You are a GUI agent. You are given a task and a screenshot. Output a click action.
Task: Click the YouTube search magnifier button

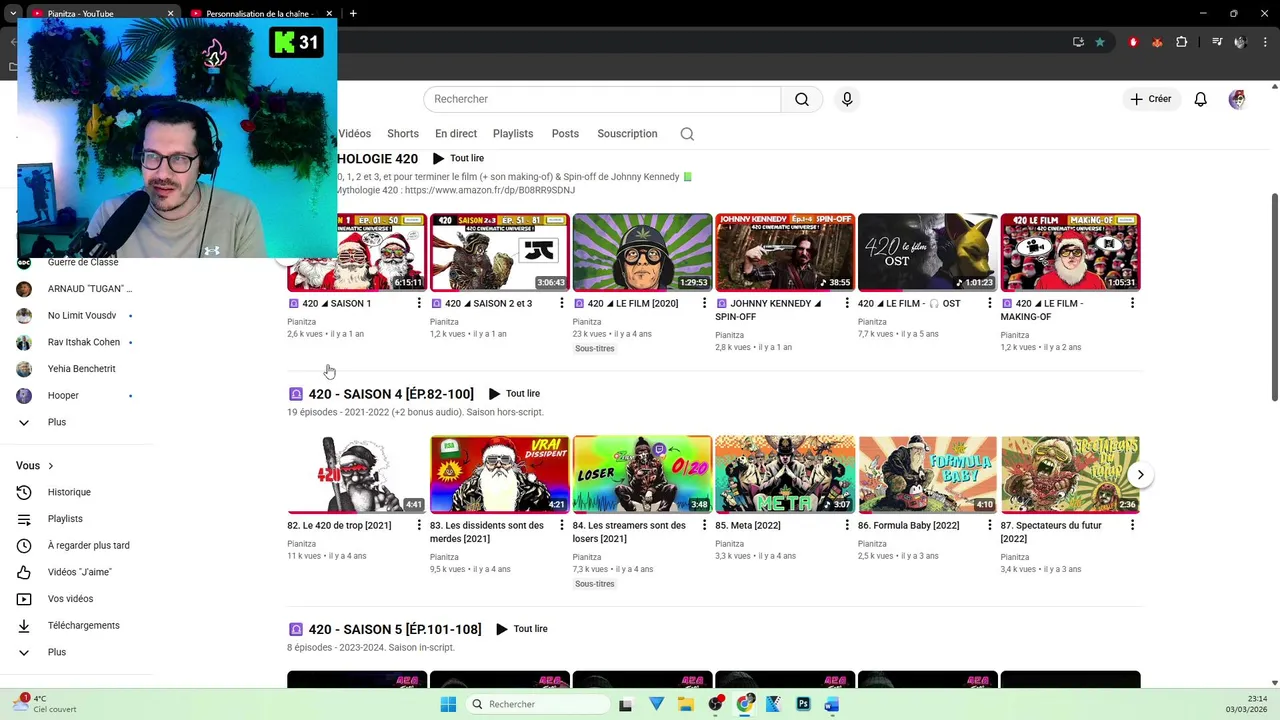point(802,99)
